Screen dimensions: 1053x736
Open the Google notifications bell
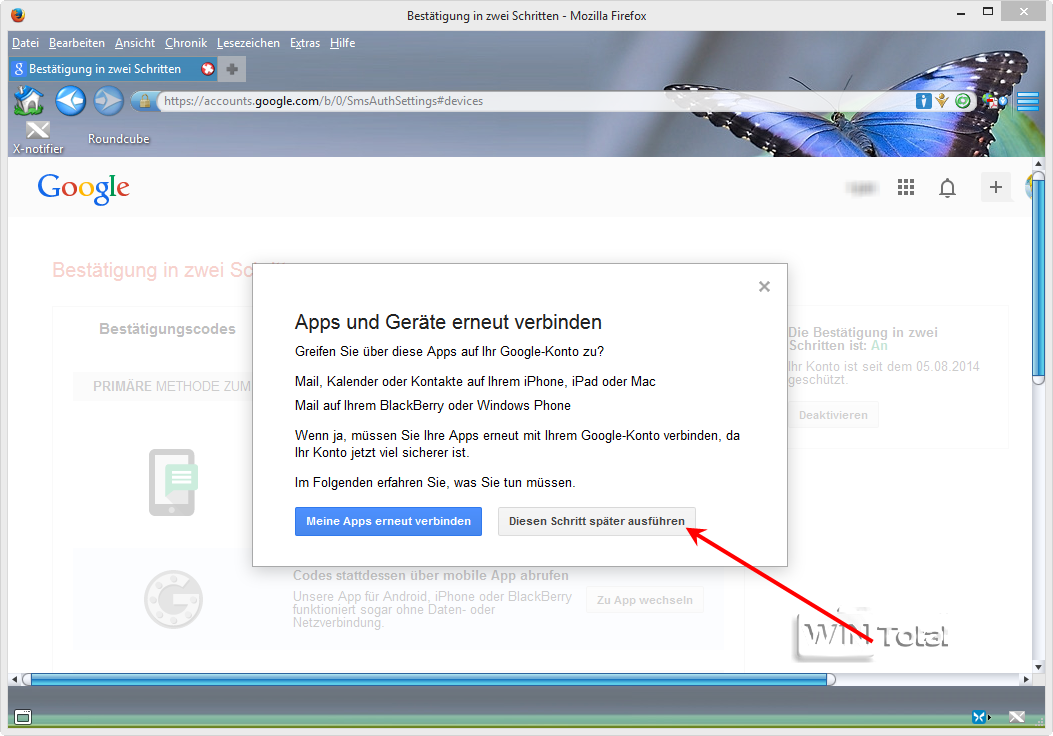pyautogui.click(x=947, y=188)
